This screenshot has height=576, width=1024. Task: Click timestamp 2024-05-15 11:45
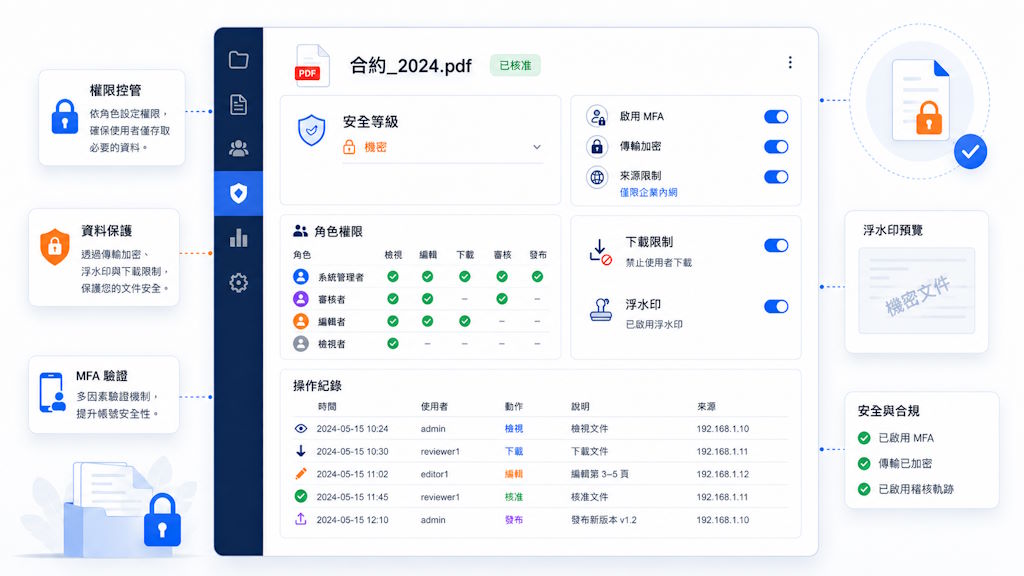pos(353,497)
